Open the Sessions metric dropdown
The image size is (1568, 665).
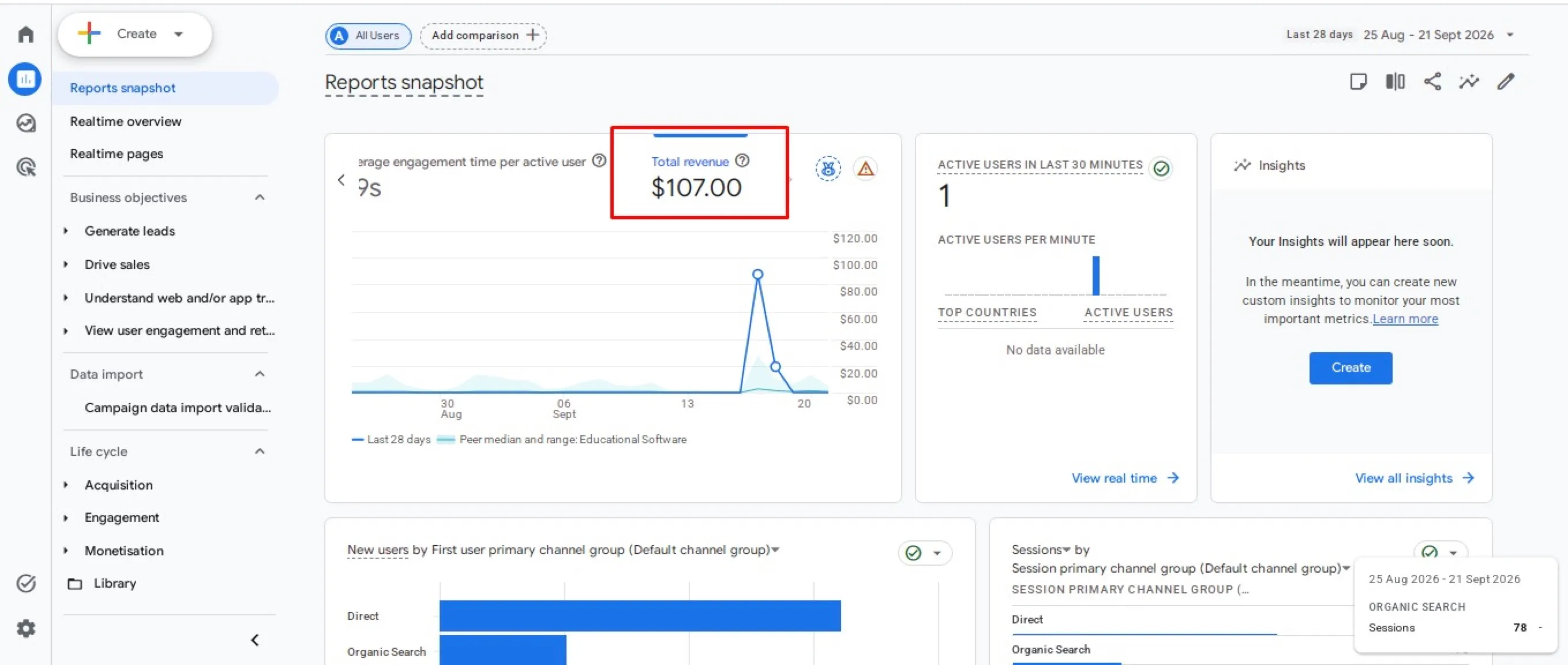[x=1041, y=550]
